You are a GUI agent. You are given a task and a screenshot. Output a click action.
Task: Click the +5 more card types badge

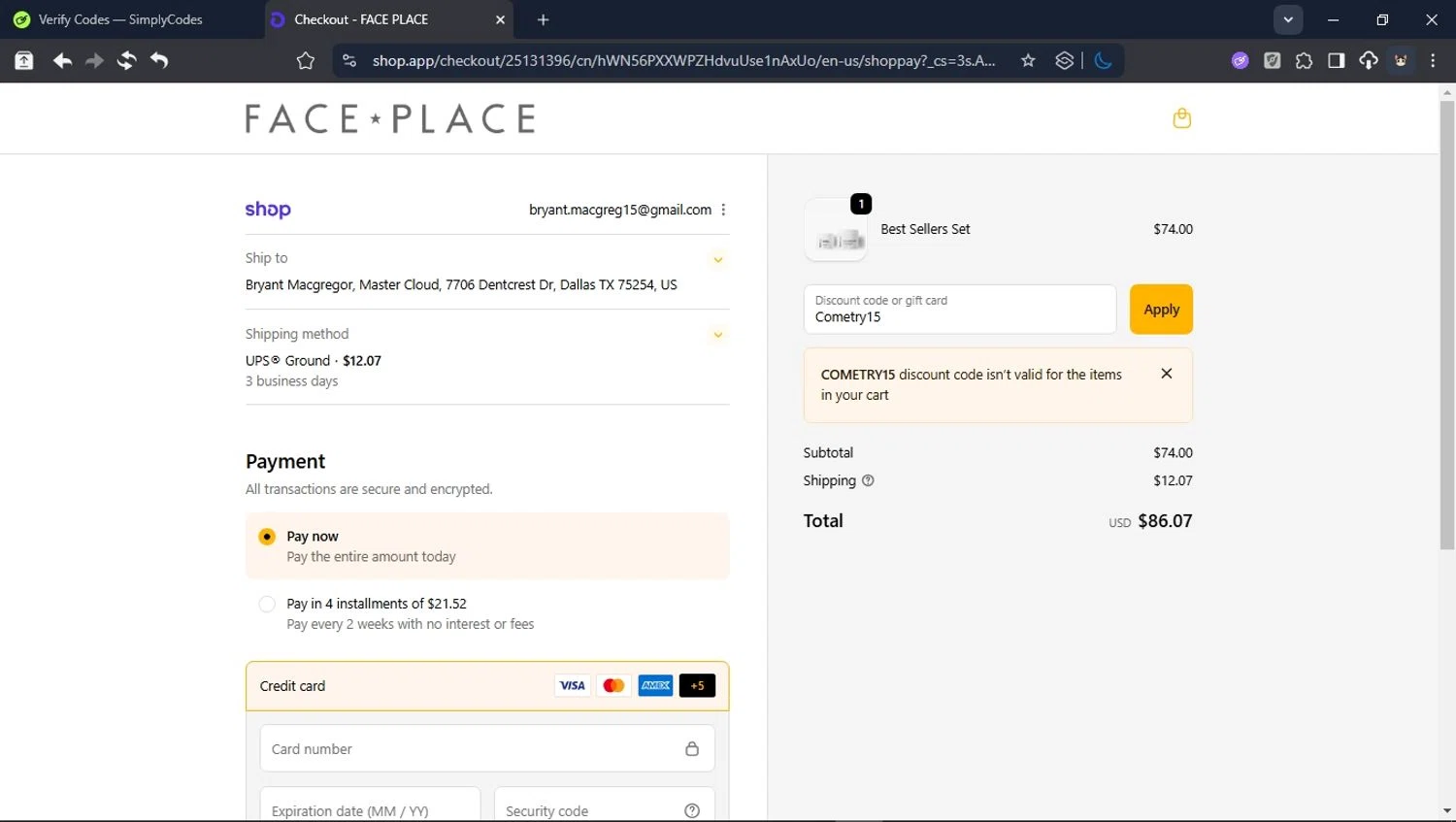click(x=697, y=686)
